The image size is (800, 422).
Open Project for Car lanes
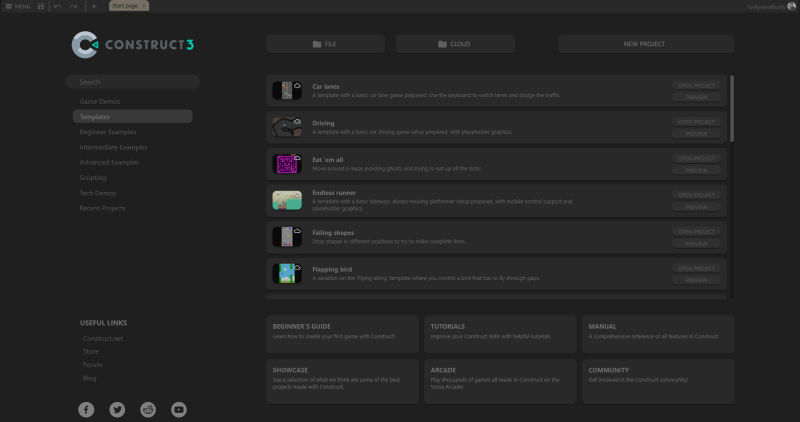coord(696,85)
